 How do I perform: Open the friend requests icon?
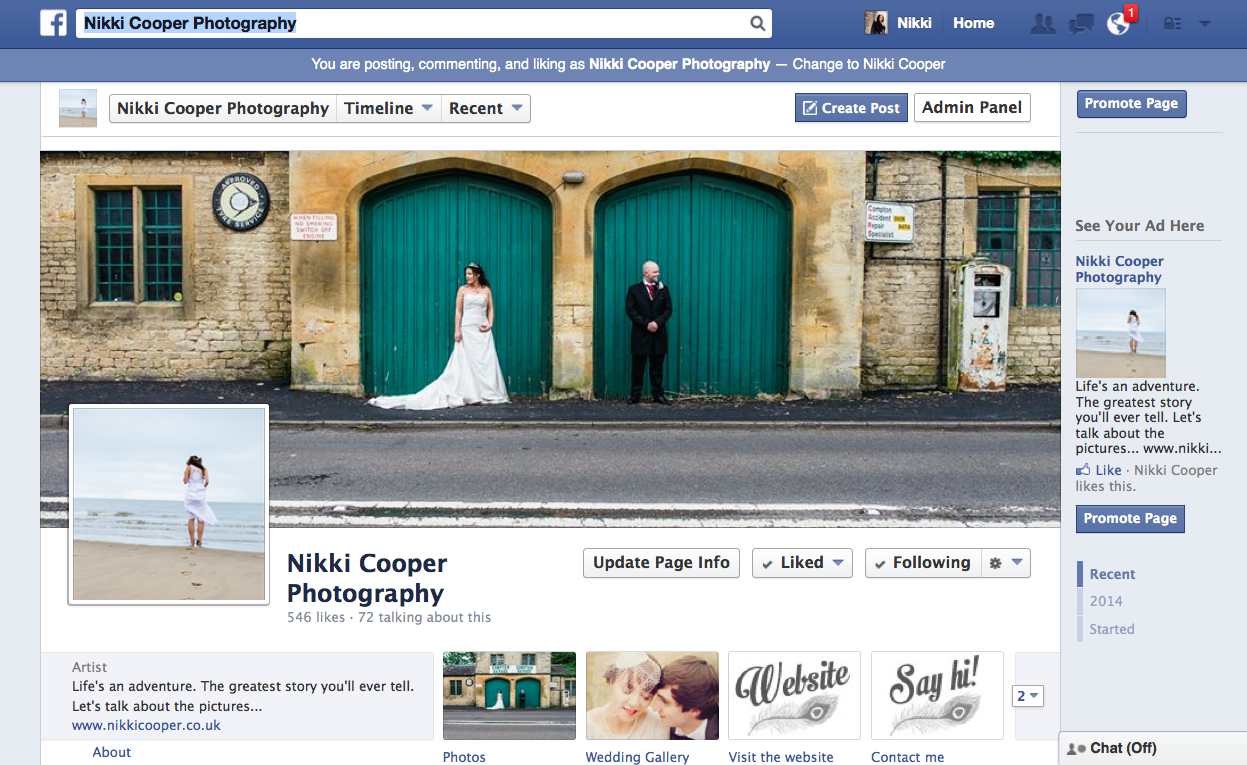(1043, 23)
